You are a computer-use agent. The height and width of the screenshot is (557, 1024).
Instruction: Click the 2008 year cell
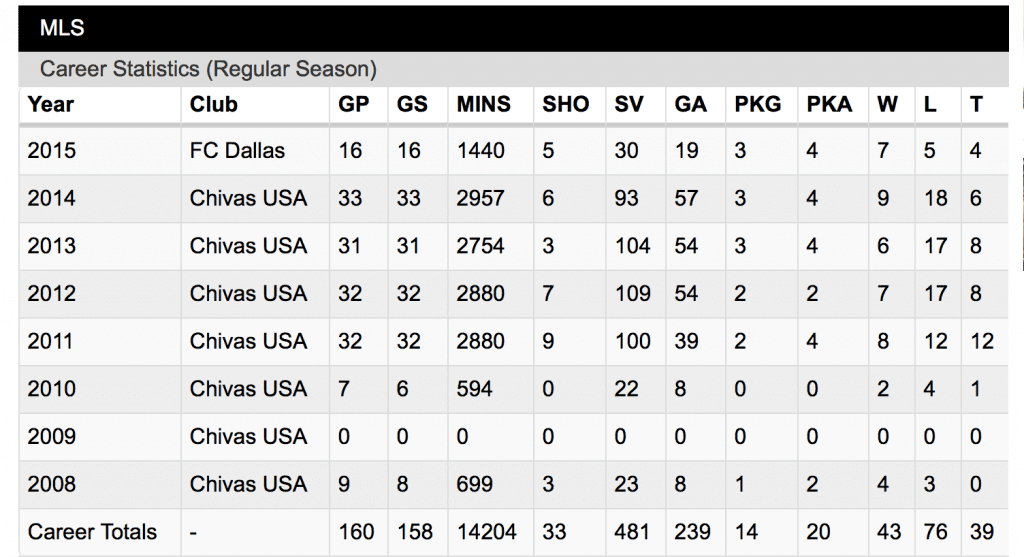(52, 485)
